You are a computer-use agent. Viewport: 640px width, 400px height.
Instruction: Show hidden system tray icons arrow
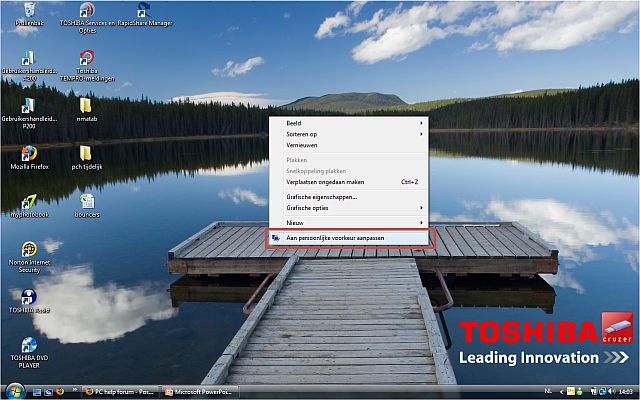pyautogui.click(x=562, y=392)
